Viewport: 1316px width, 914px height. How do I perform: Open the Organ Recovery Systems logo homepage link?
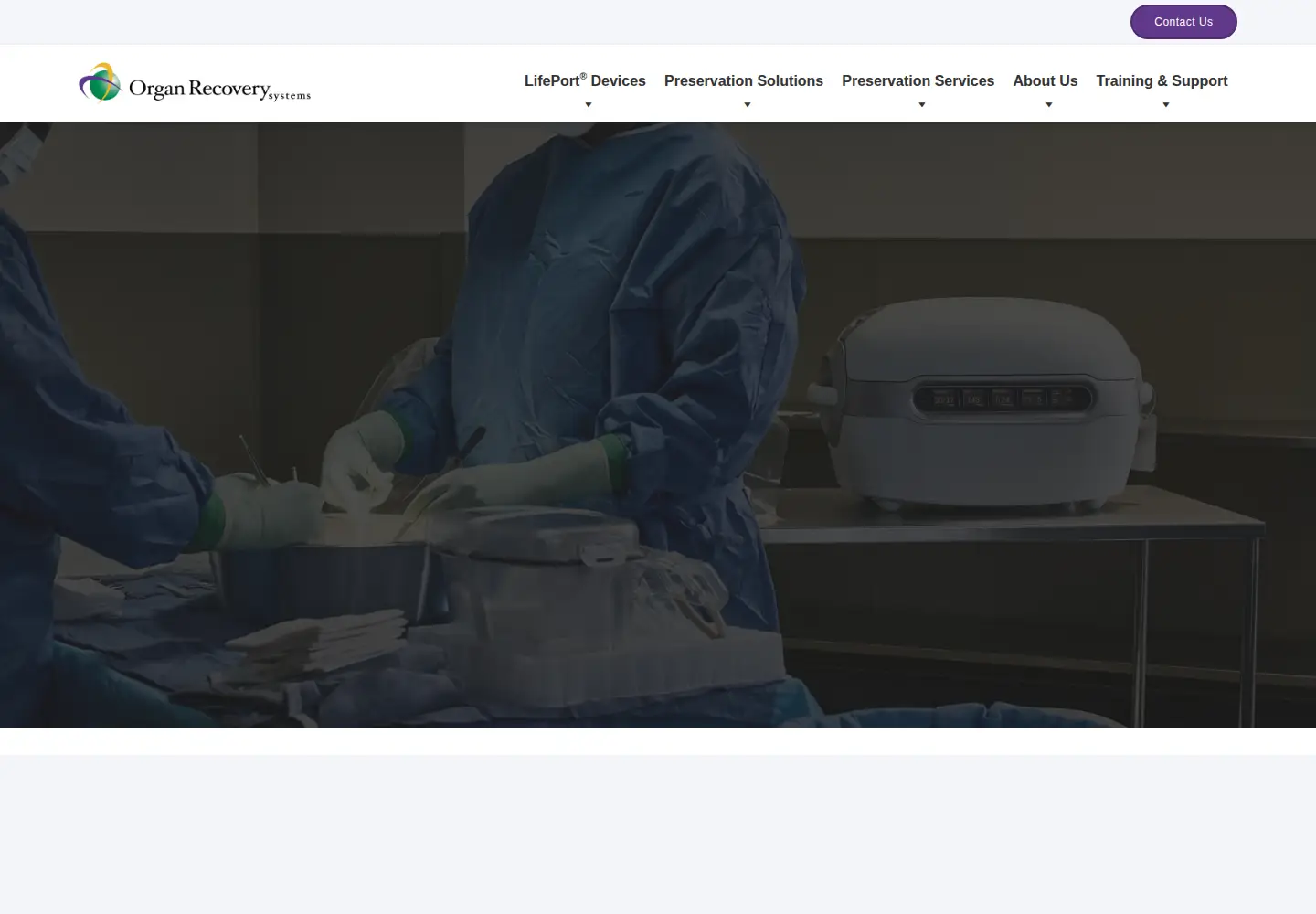tap(195, 83)
